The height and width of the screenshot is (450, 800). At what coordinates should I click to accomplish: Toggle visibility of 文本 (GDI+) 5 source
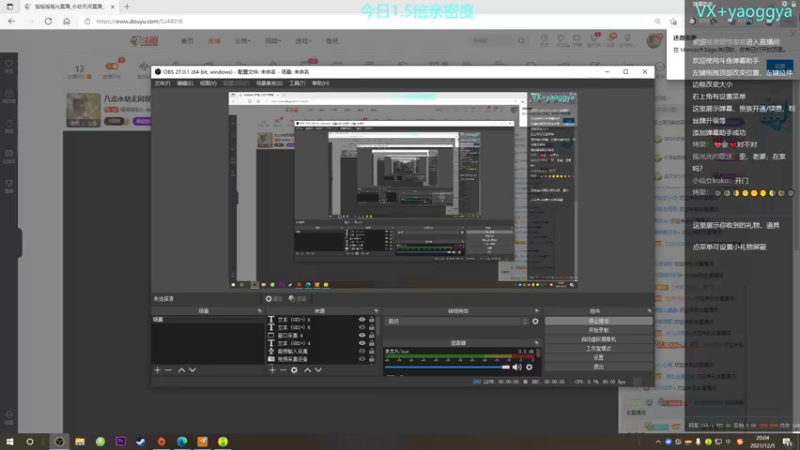(362, 327)
